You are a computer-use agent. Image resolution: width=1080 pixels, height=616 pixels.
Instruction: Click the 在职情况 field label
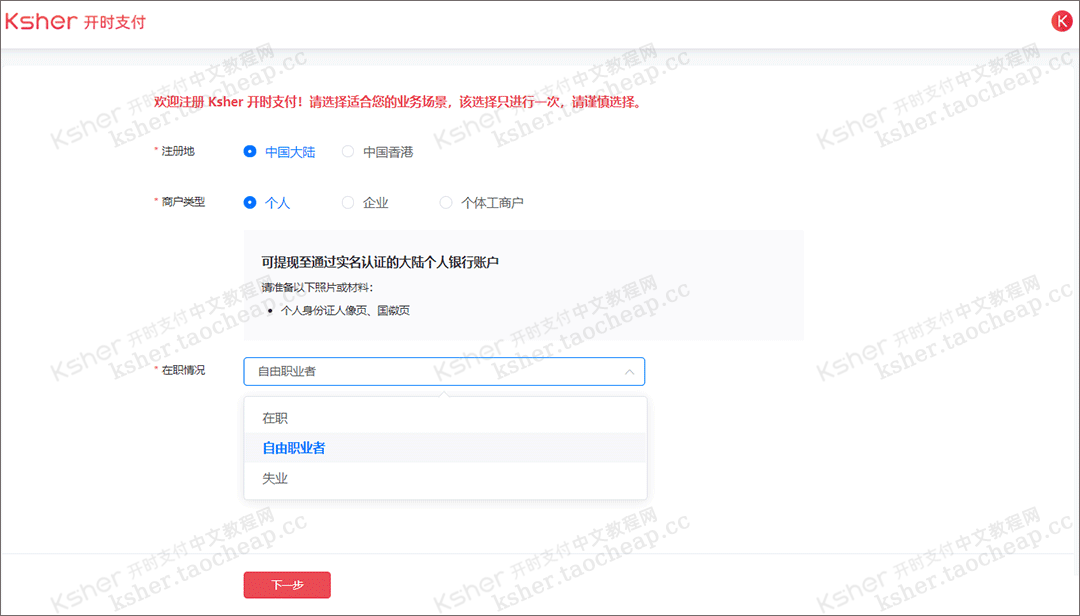[x=183, y=370]
